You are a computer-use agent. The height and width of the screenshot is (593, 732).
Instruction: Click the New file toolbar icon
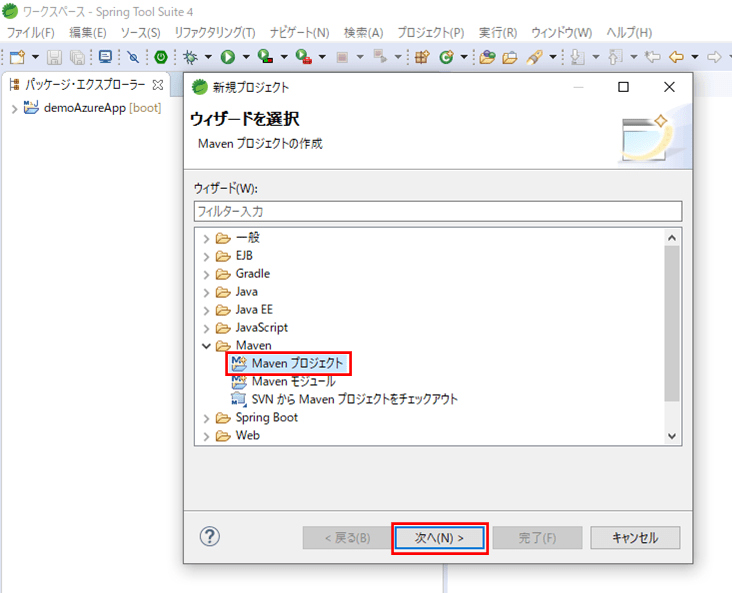pos(17,58)
